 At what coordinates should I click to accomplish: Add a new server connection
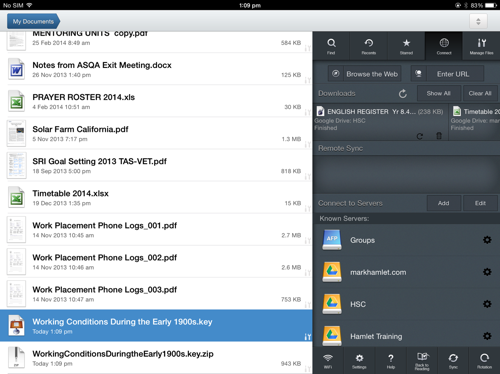pos(444,203)
